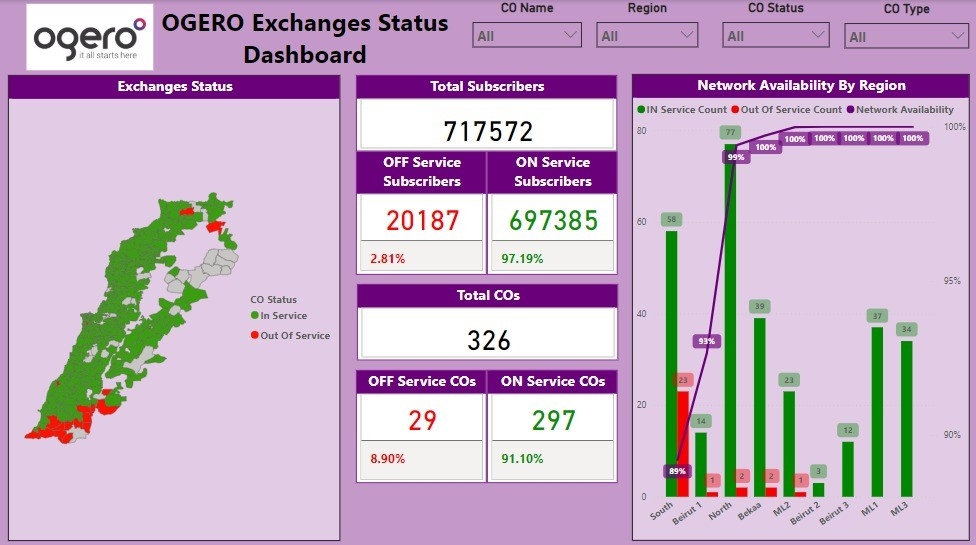976x545 pixels.
Task: Click the Total Subscribers card value 717572
Action: tap(488, 130)
